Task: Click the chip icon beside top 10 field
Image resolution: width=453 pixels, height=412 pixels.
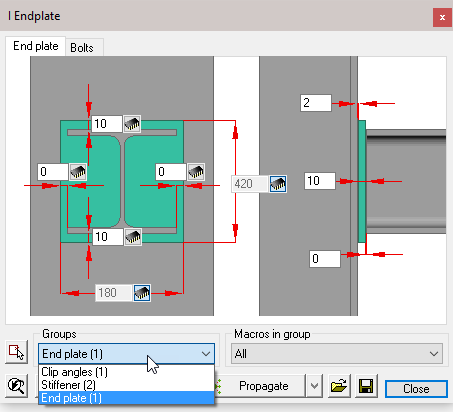Action: 132,124
